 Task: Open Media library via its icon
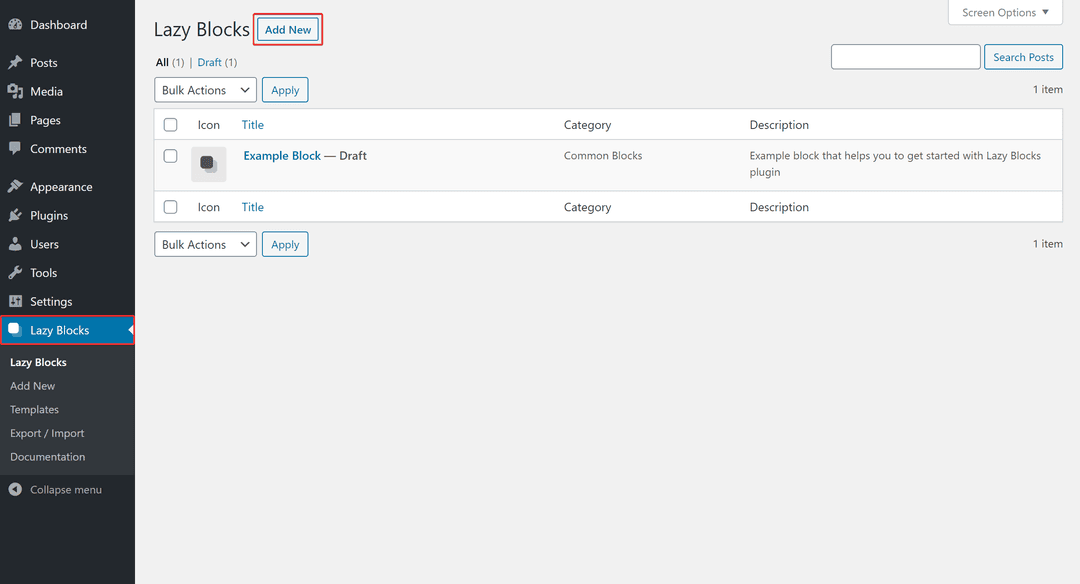[17, 91]
